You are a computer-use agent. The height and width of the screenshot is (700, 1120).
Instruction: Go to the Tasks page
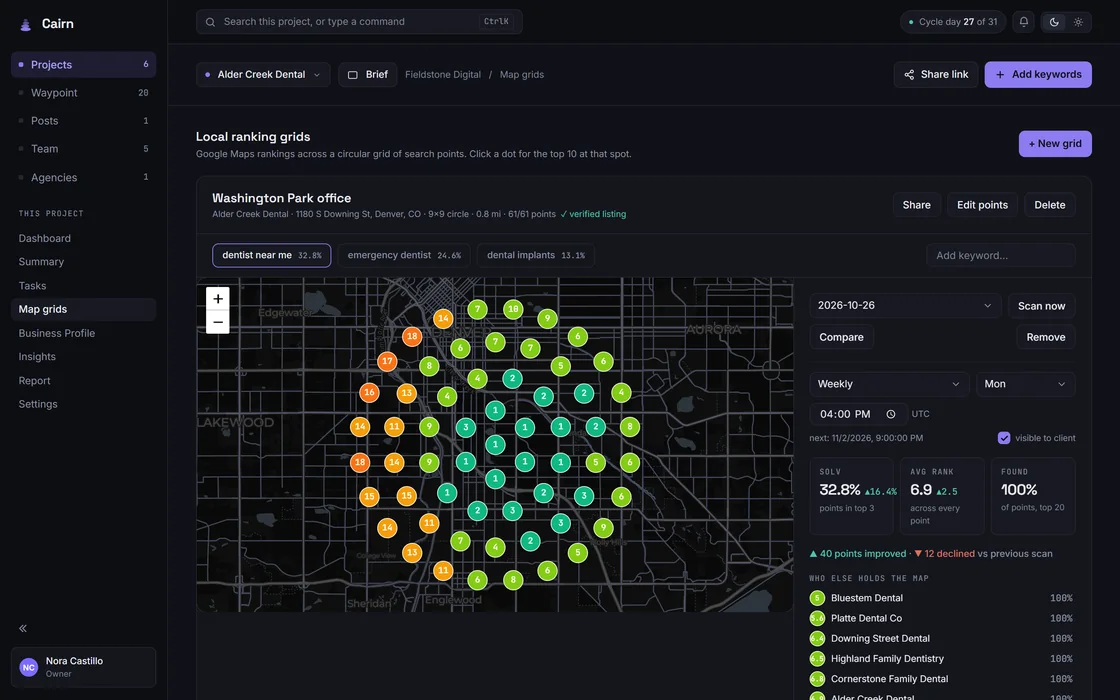(x=84, y=286)
